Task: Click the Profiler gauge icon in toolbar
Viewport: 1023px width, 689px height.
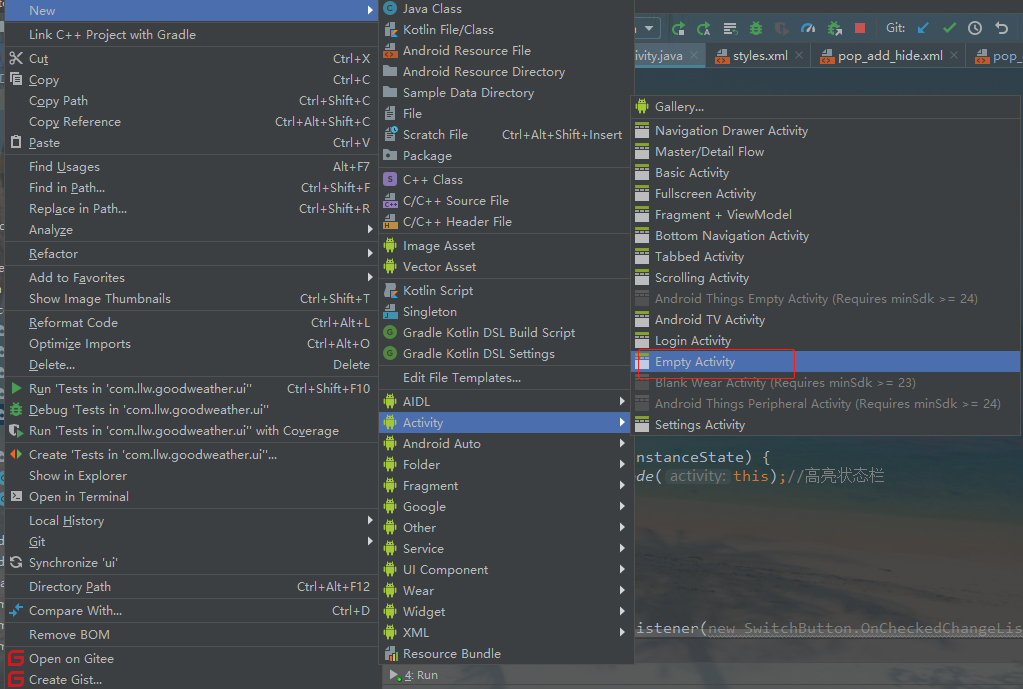Action: tap(808, 28)
